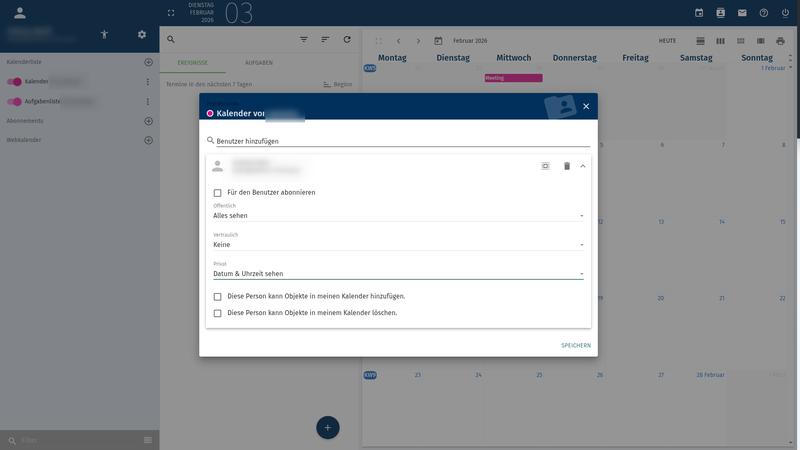Click the 'Benutzer hinzufügen' search field
This screenshot has height=450, width=800.
400,141
